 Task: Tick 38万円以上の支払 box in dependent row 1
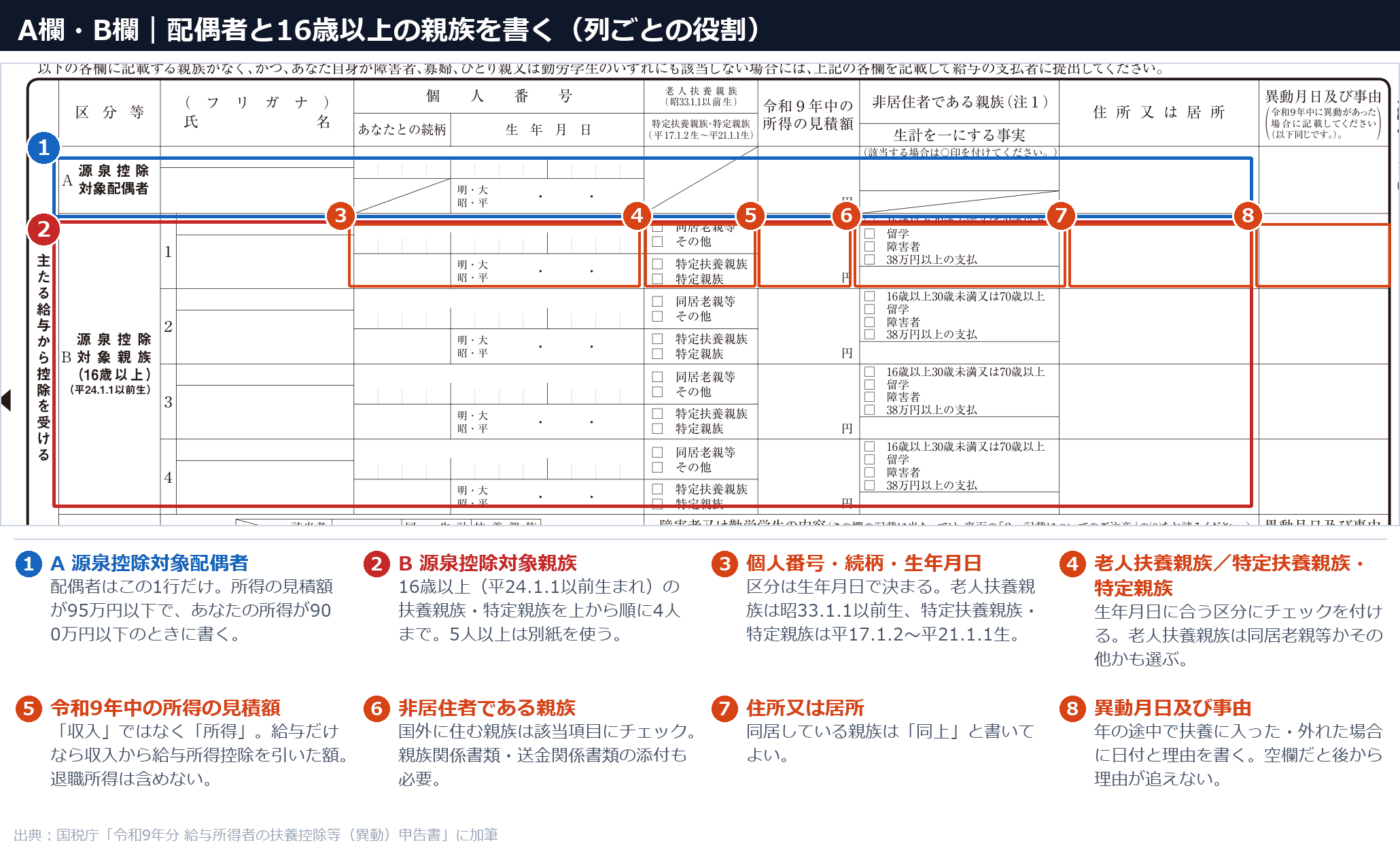pyautogui.click(x=869, y=260)
